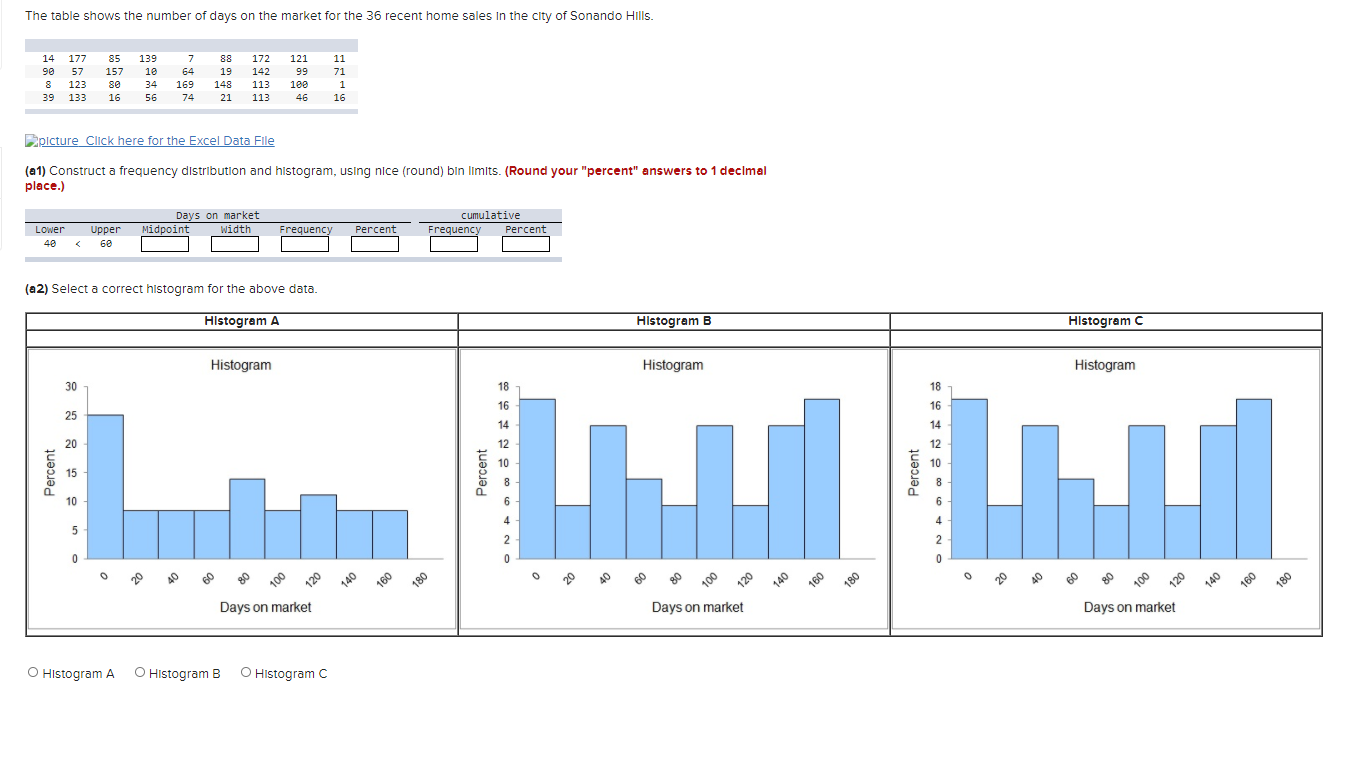The height and width of the screenshot is (758, 1362).
Task: Click the cumulative Percent input field
Action: (526, 243)
